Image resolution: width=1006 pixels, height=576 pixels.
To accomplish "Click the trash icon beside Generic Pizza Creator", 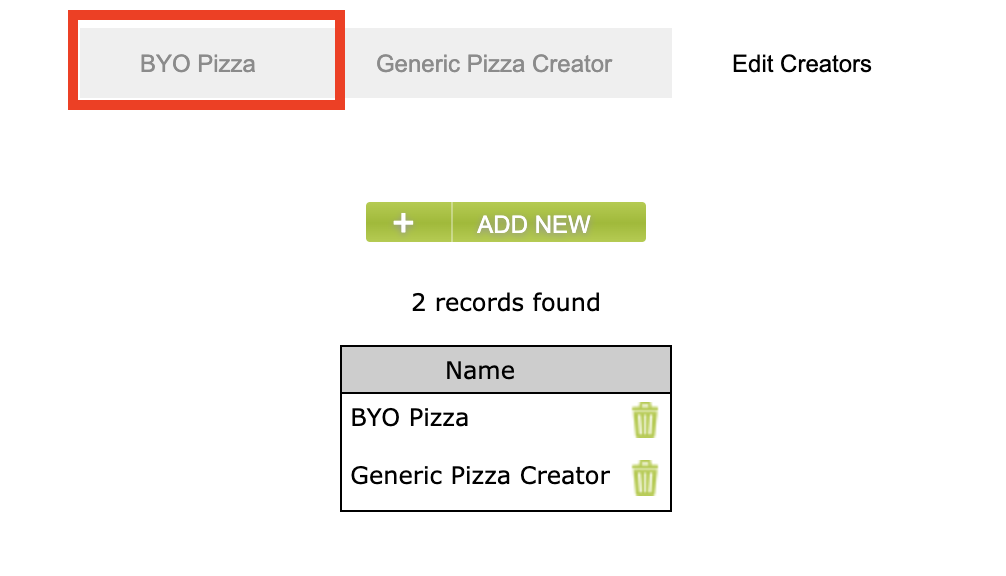I will (x=644, y=477).
